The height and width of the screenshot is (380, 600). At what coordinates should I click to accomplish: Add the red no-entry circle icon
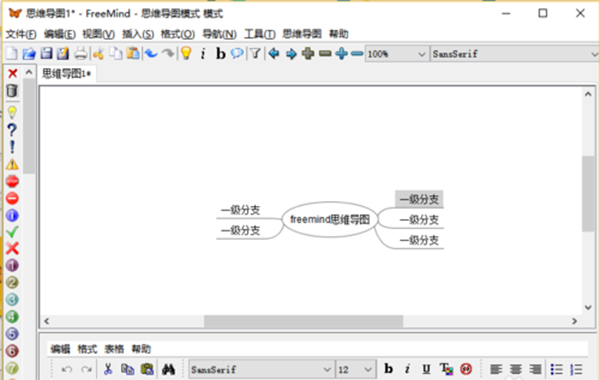(12, 198)
